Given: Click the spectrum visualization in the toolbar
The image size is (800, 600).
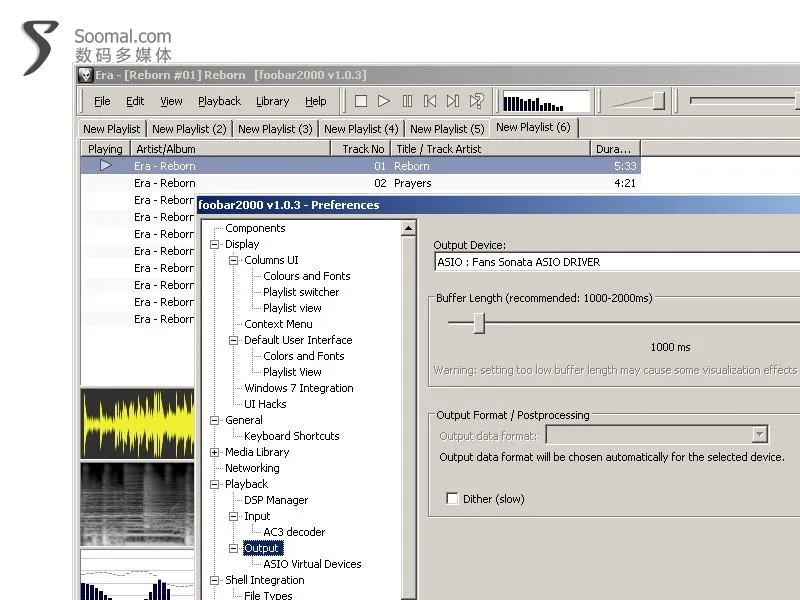Looking at the screenshot, I should 545,101.
